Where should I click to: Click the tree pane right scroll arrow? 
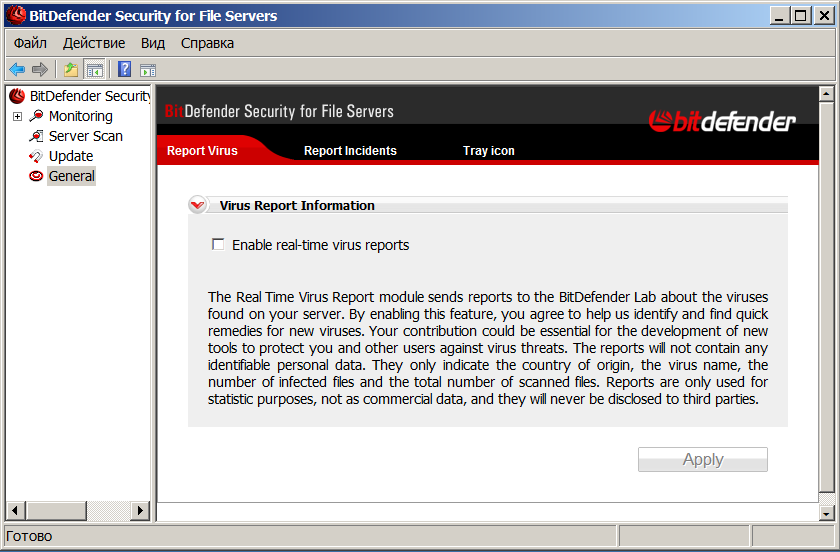140,510
